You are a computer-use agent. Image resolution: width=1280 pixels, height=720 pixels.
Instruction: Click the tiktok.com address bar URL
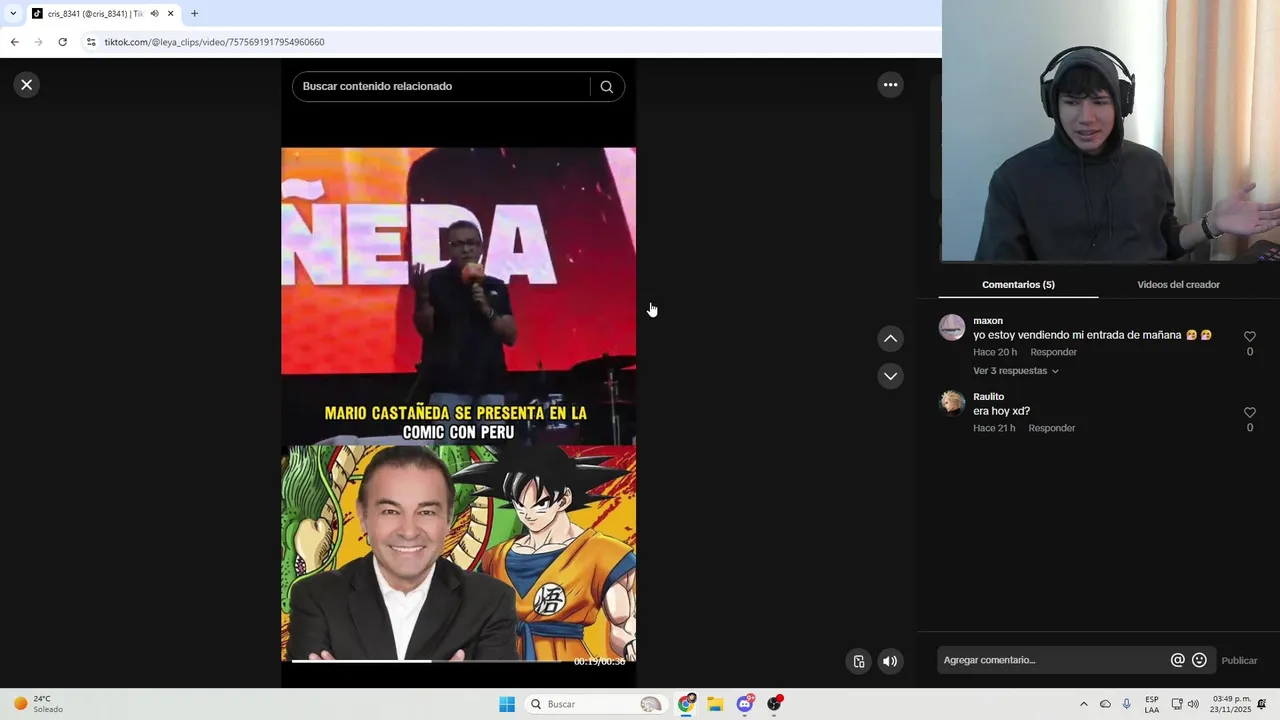pyautogui.click(x=214, y=42)
